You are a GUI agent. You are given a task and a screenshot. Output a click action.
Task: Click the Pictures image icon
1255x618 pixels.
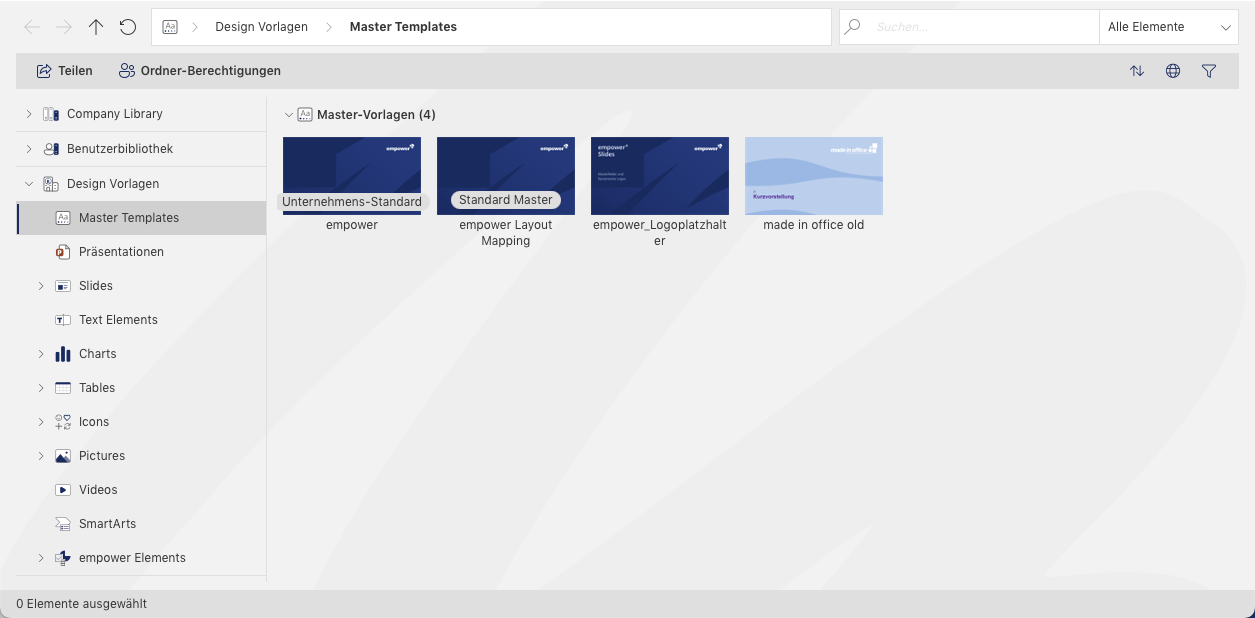point(63,456)
